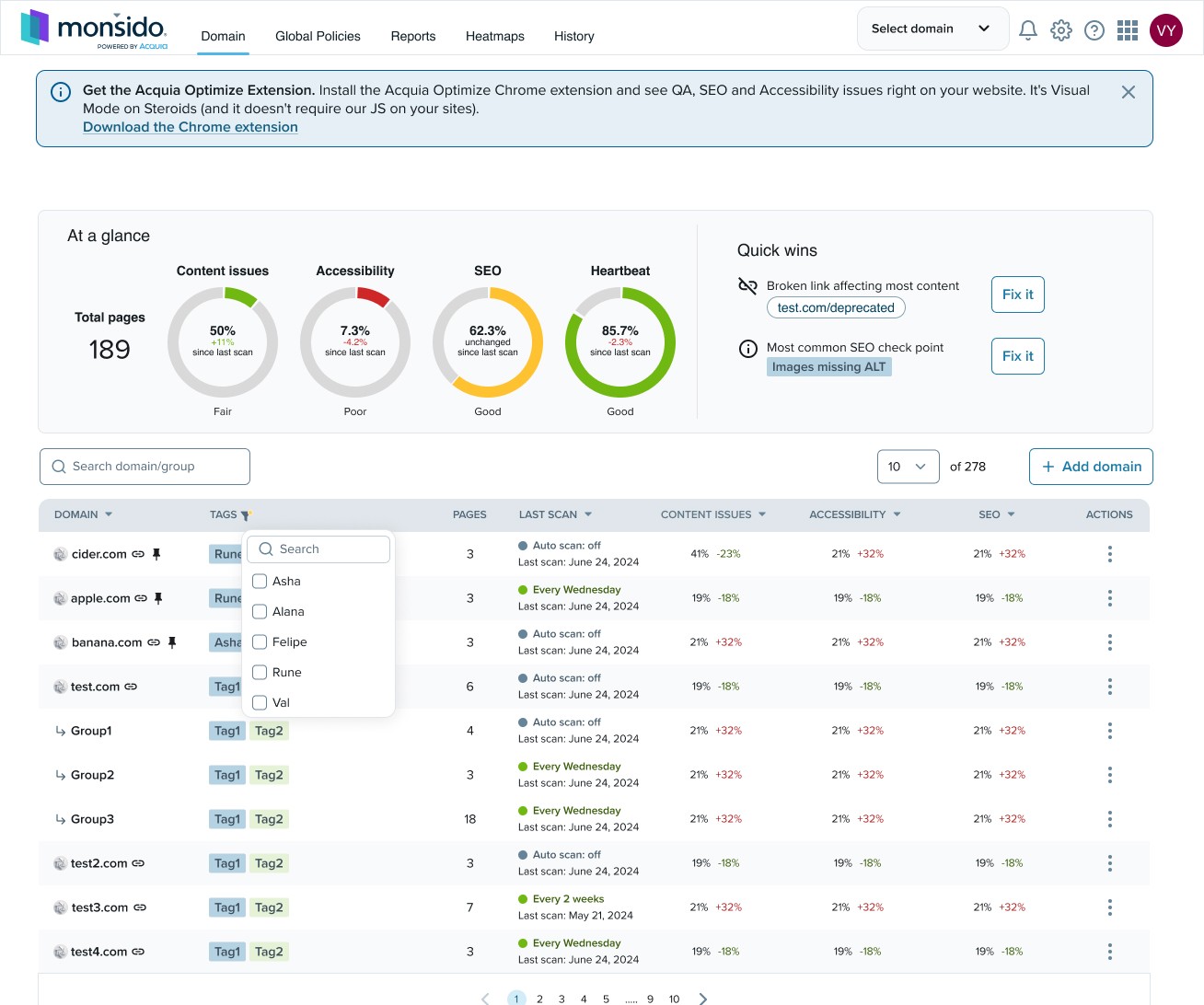Open actions menu for test3.com row
This screenshot has width=1204, height=1005.
[1109, 907]
